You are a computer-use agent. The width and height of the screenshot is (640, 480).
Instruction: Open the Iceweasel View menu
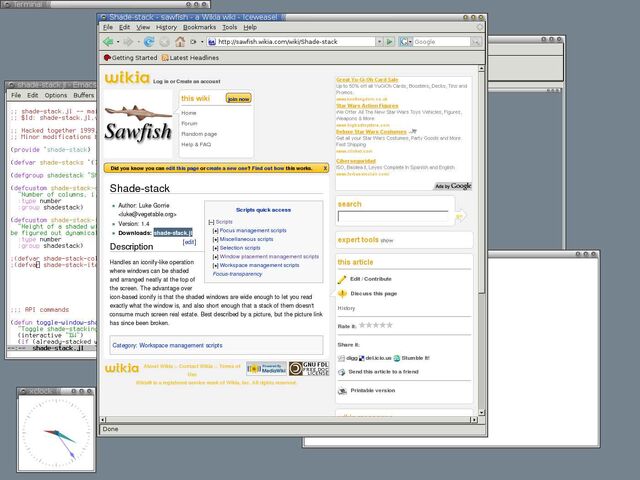pyautogui.click(x=143, y=27)
